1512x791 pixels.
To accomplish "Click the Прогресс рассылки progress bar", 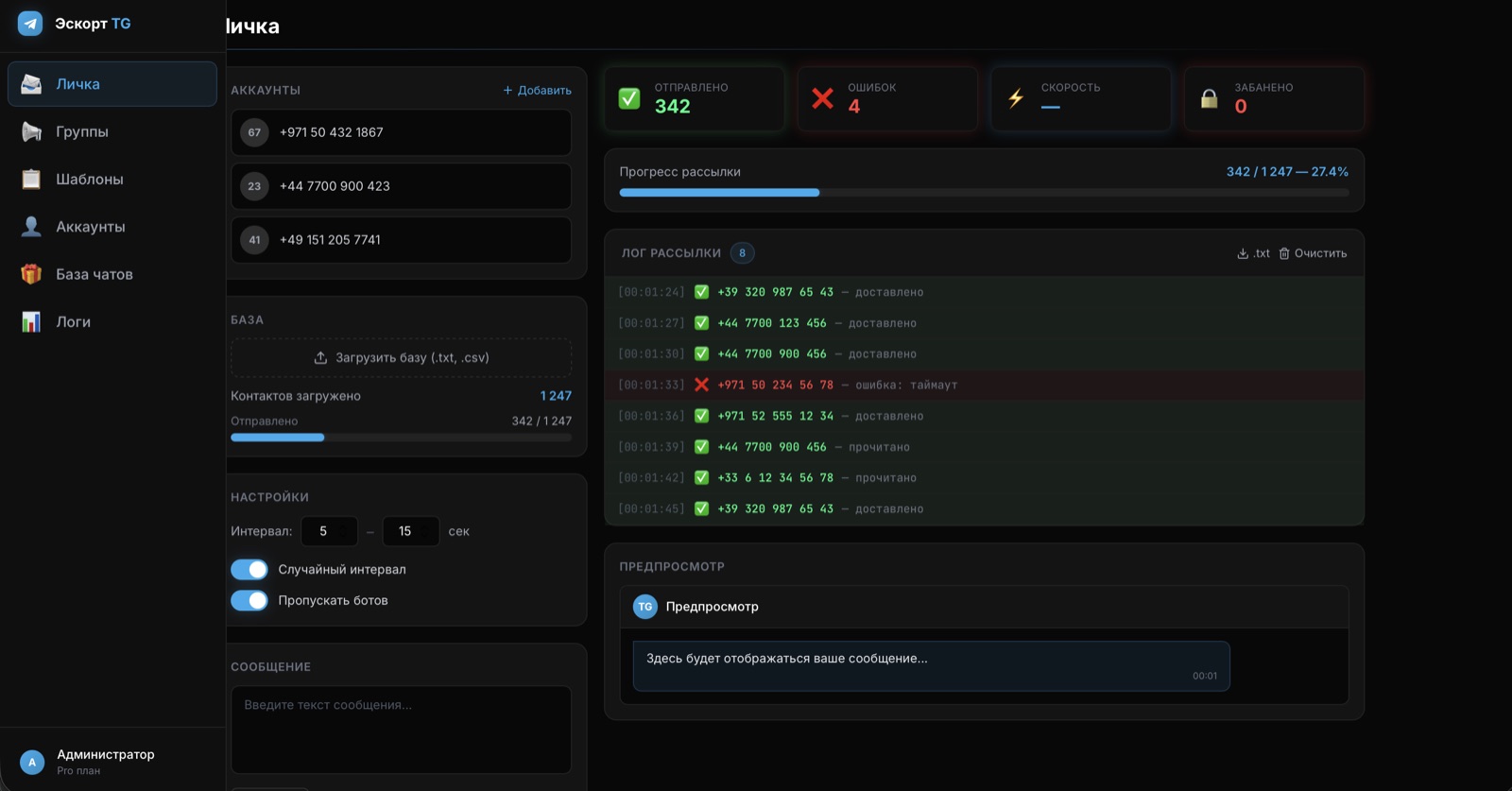I will (984, 193).
